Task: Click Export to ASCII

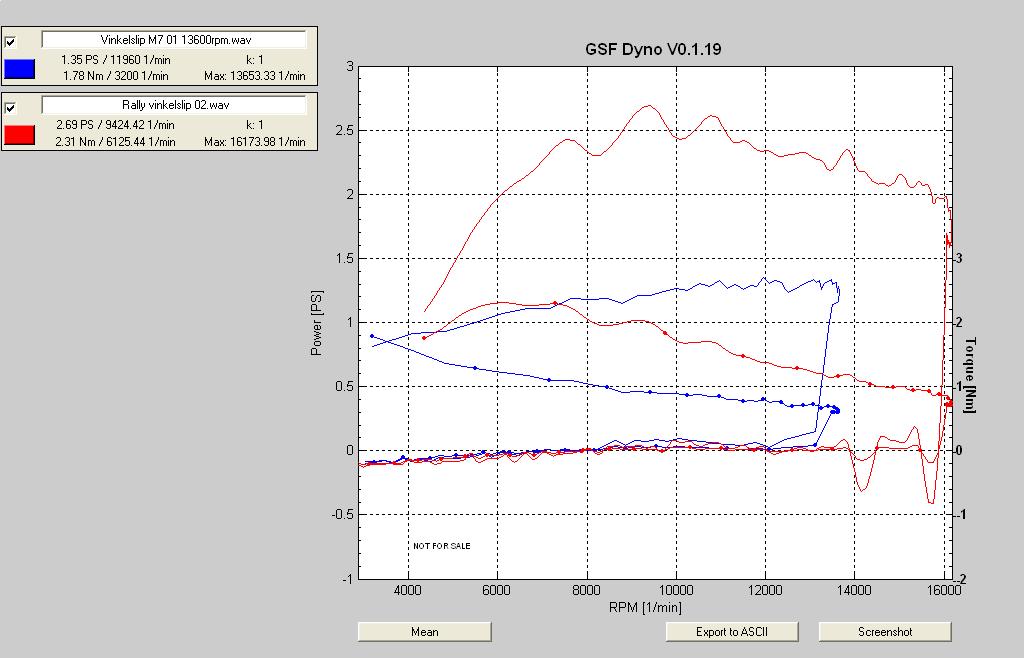Action: pos(732,632)
